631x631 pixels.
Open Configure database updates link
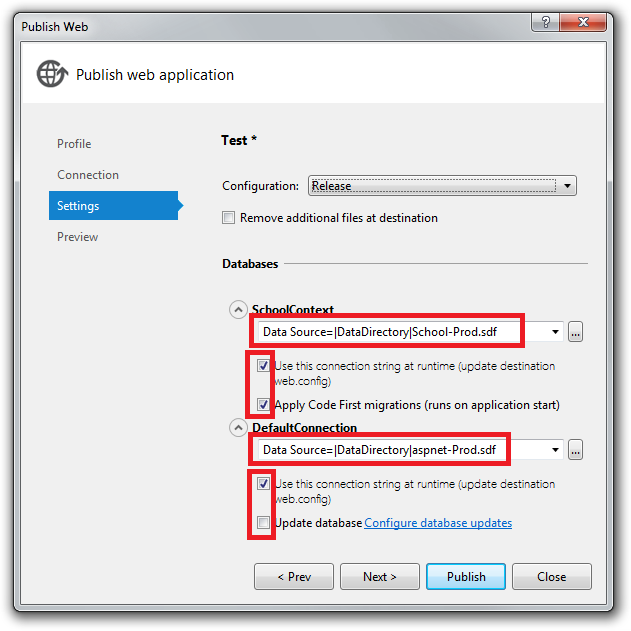tap(438, 523)
